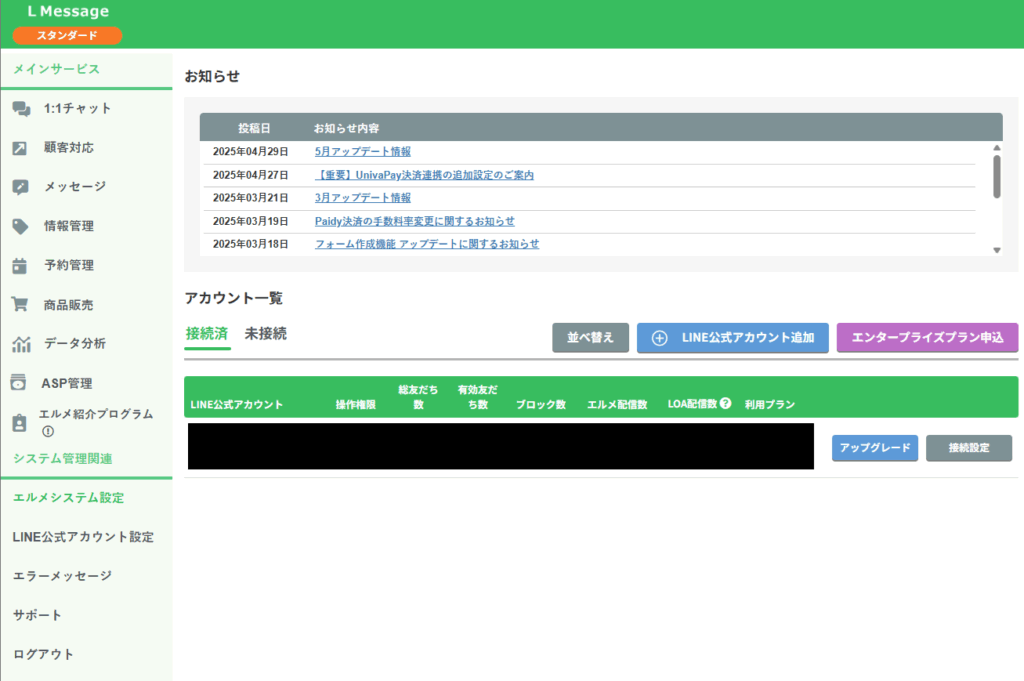Viewport: 1024px width, 681px height.
Task: Open the サポート menu item
Action: pos(37,615)
